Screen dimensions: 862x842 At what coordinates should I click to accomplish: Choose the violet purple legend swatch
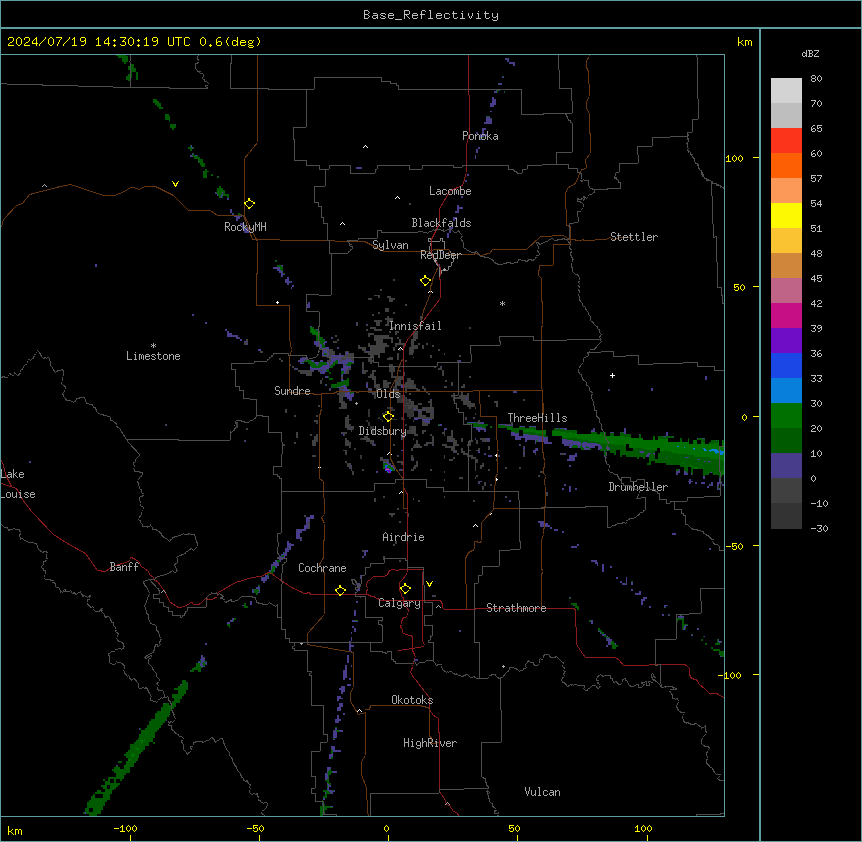coord(786,341)
